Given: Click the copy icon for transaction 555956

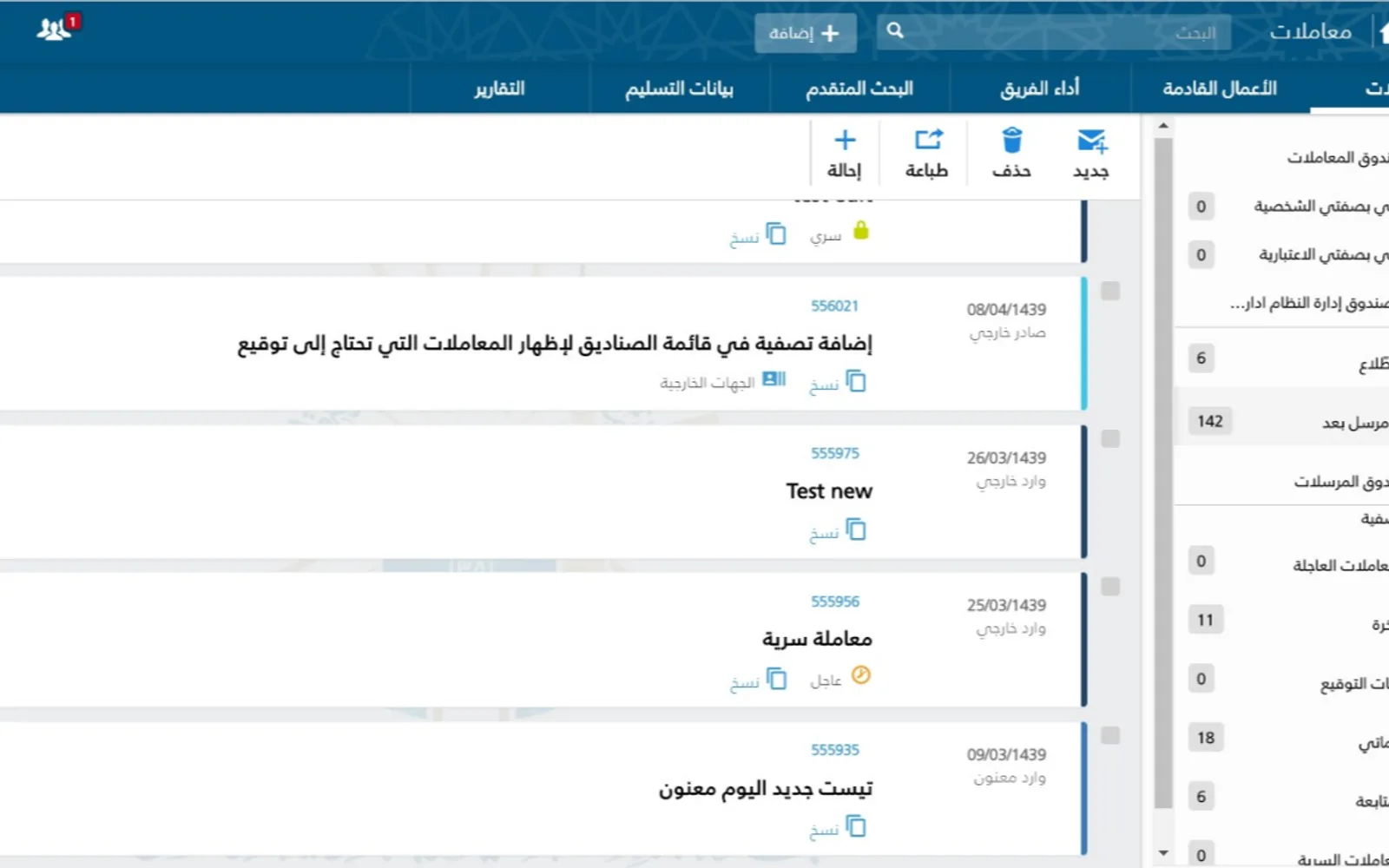Looking at the screenshot, I should (x=776, y=679).
